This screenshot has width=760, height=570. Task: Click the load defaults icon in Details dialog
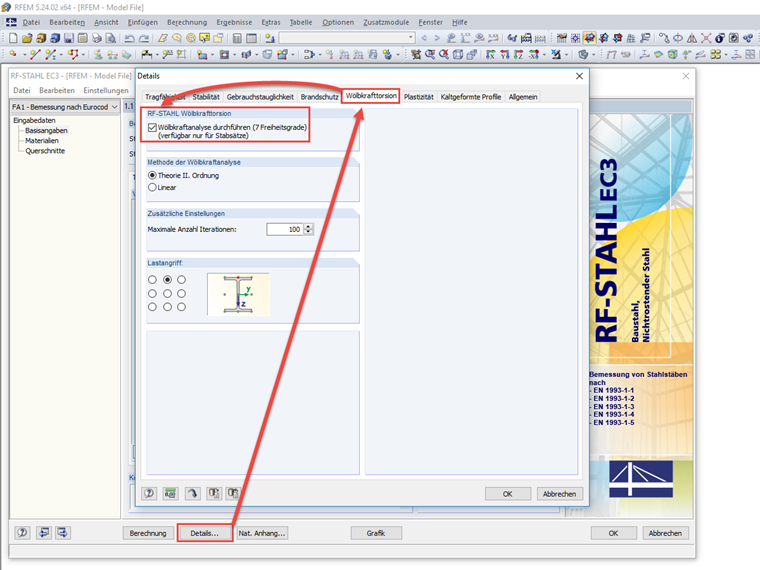coord(214,493)
